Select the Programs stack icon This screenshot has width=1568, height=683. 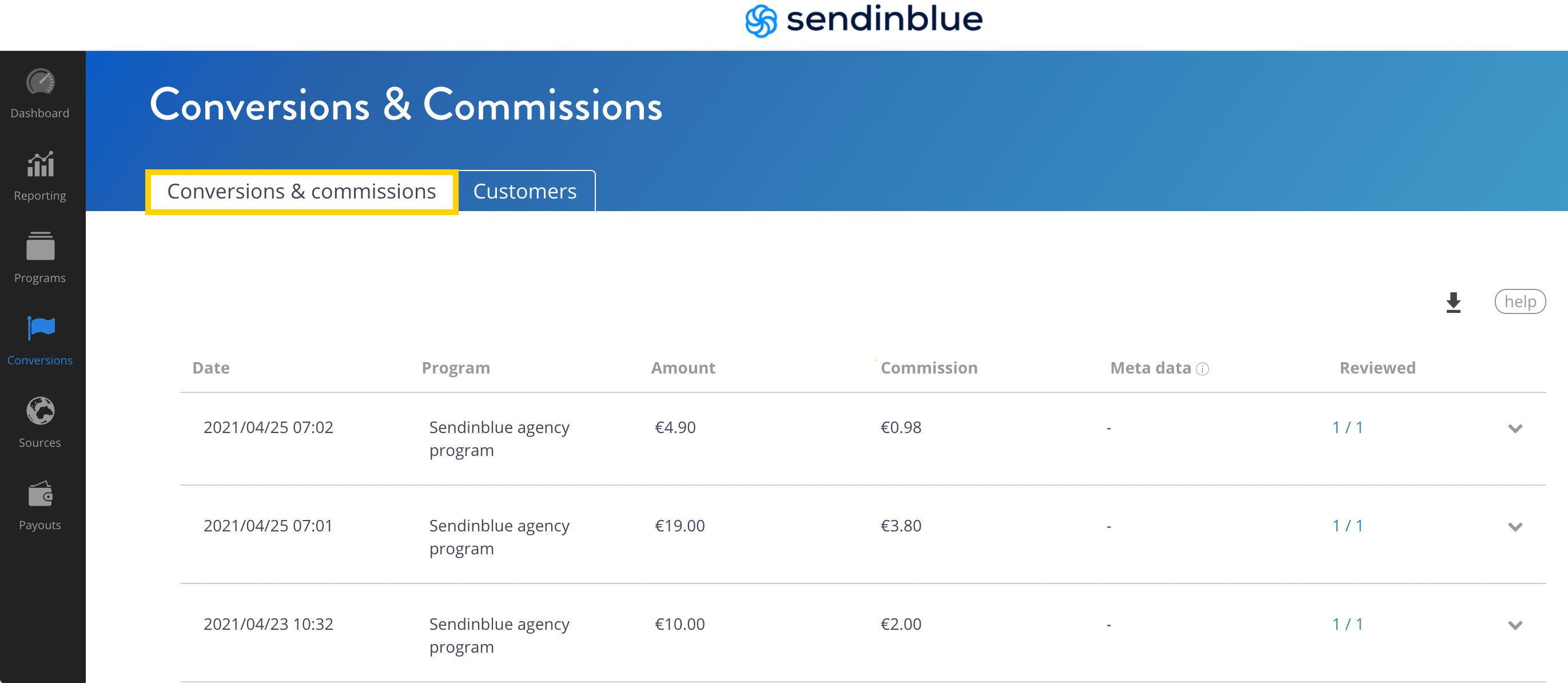40,246
